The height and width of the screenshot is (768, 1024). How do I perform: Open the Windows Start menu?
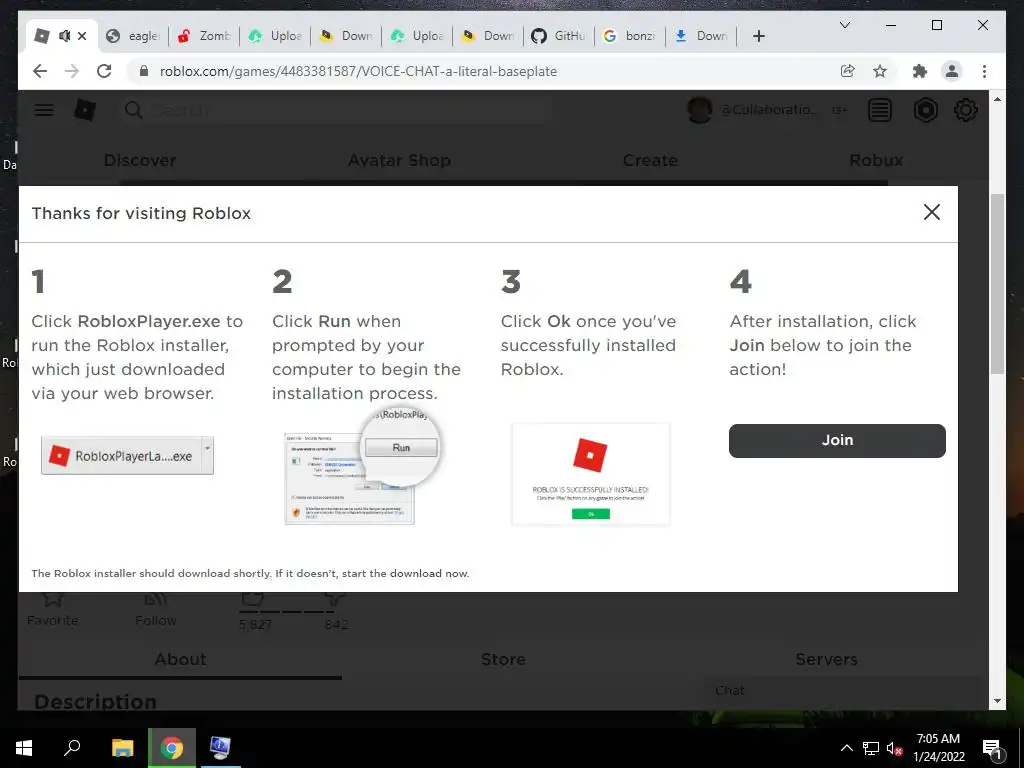(x=24, y=748)
